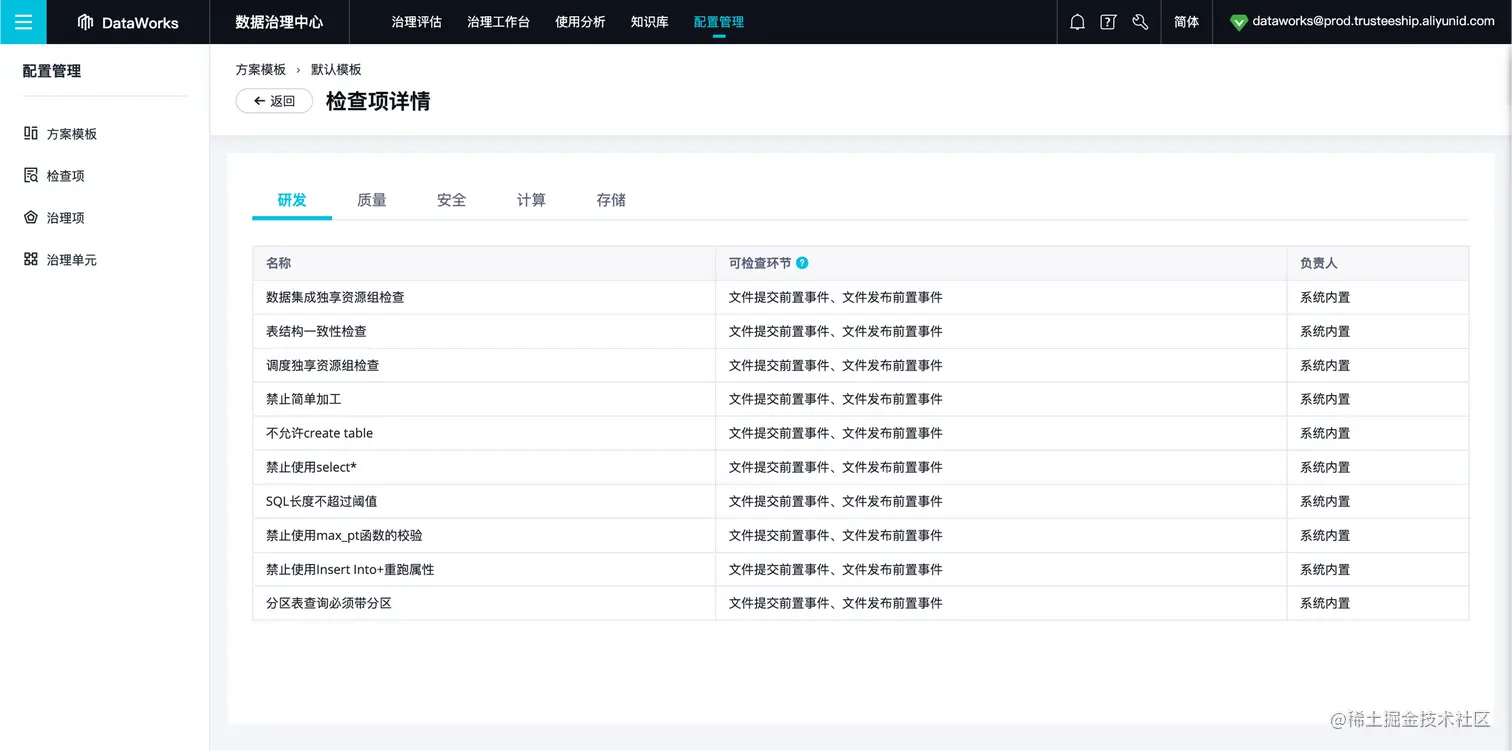Switch to the 质量 tab
The width and height of the screenshot is (1512, 751).
click(372, 200)
